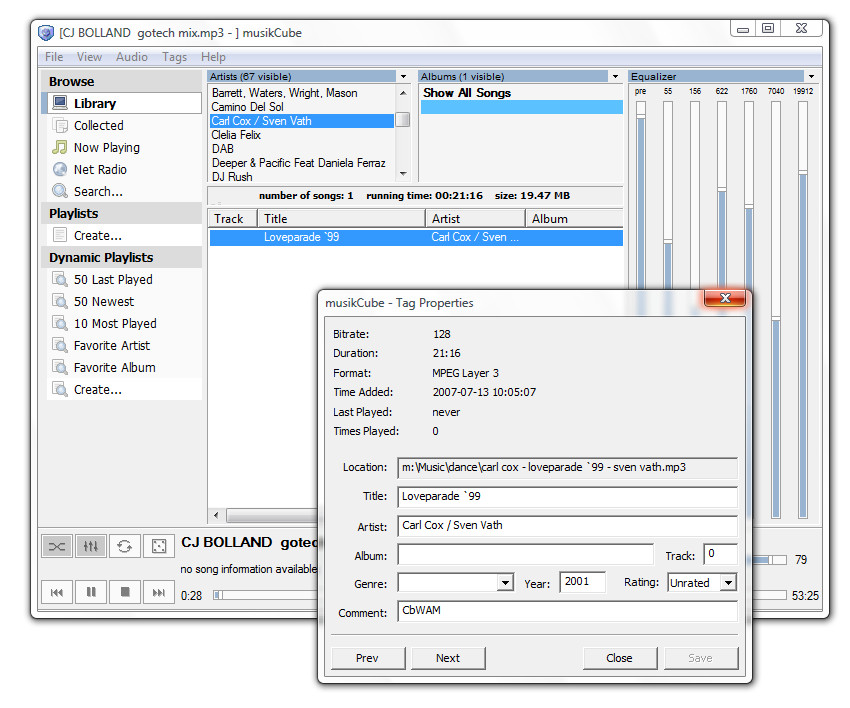Viewport: 850px width, 708px height.
Task: Sort by the Artist column header
Action: 475,219
